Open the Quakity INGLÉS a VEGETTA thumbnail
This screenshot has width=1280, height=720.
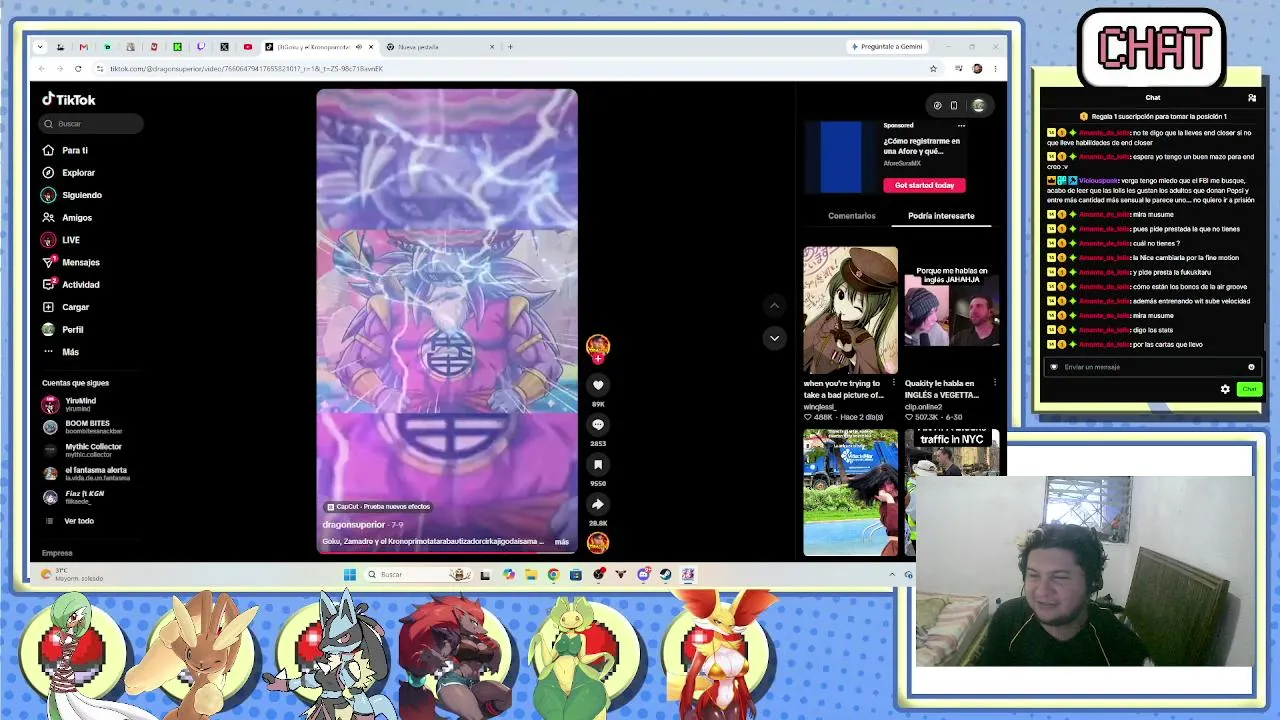[952, 310]
